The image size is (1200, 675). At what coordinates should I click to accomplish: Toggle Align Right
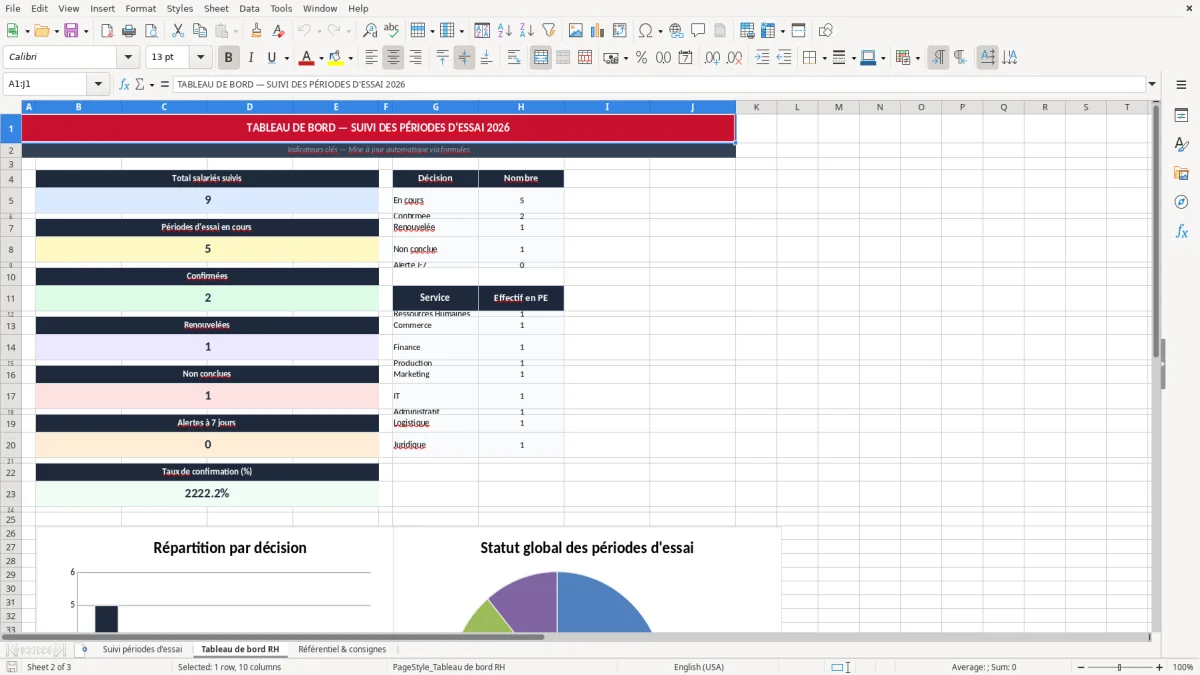tap(415, 58)
